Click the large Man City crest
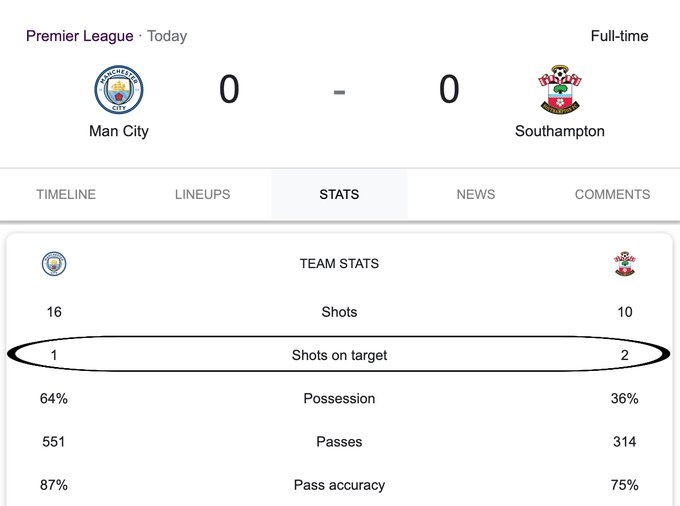This screenshot has height=506, width=680. pos(119,89)
